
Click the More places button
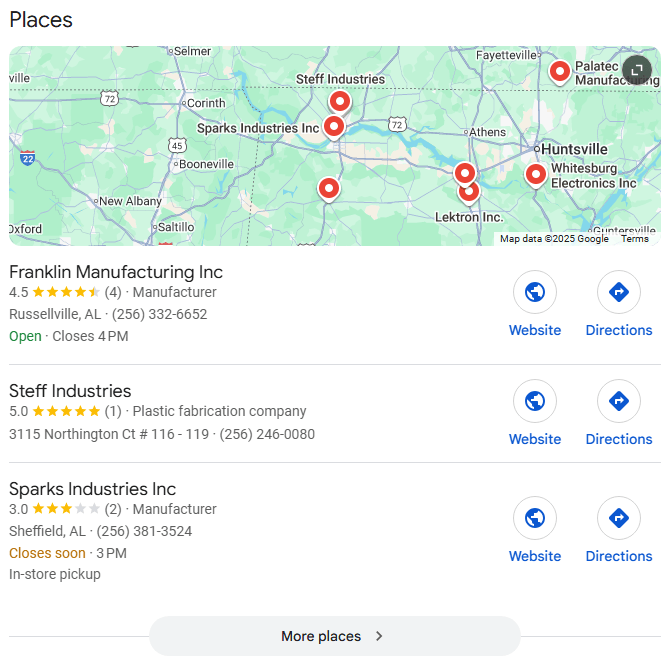[335, 636]
